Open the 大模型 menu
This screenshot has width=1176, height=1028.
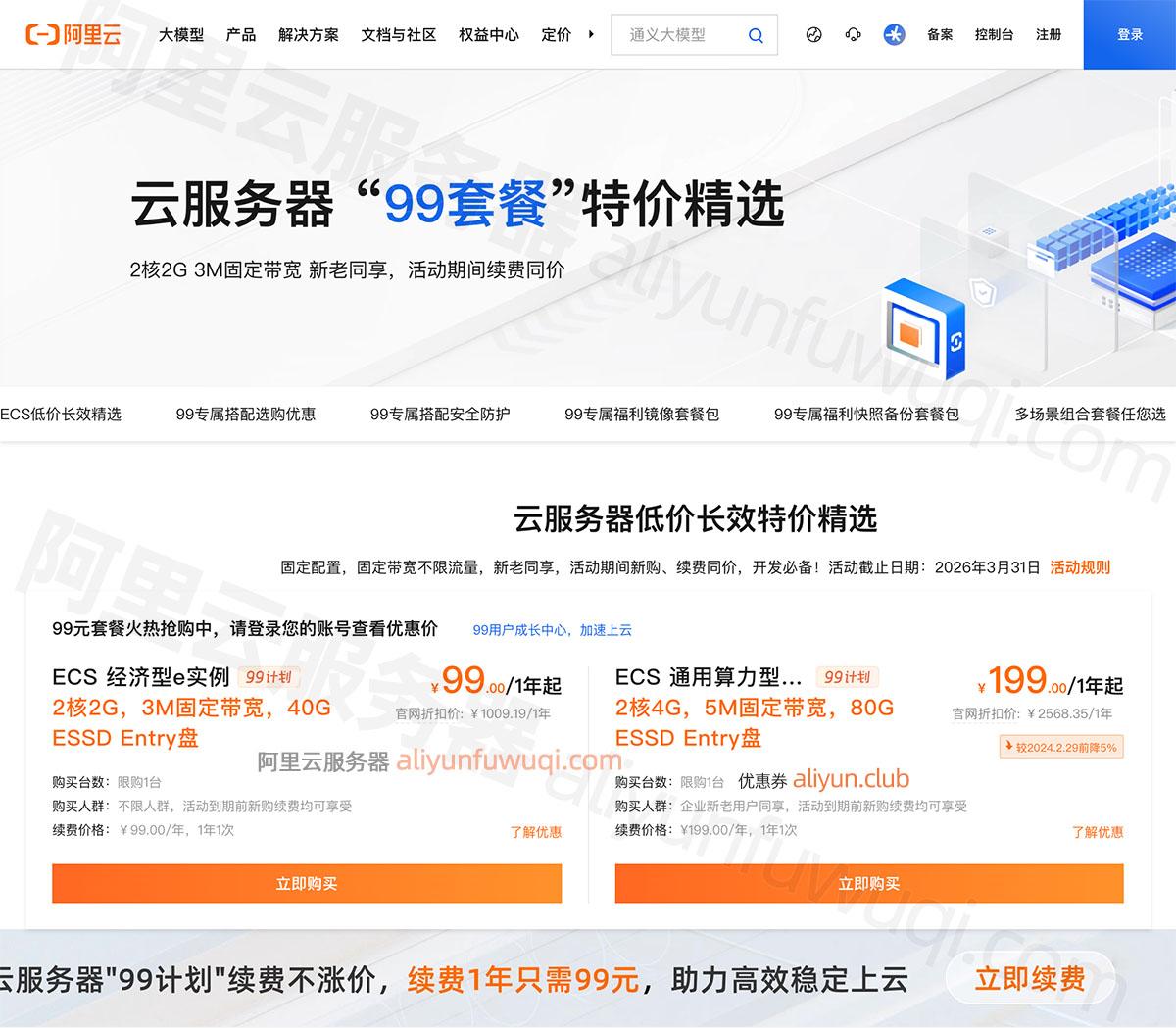[181, 34]
